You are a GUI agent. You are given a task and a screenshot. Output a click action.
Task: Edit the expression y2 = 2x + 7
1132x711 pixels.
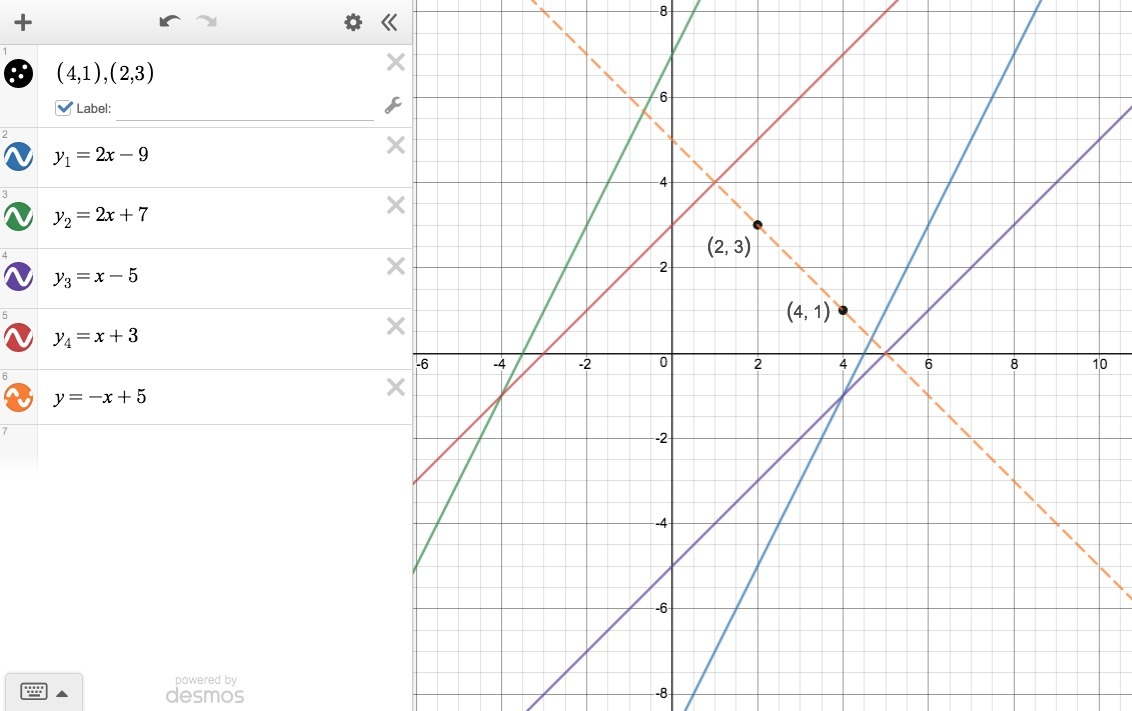coord(101,216)
